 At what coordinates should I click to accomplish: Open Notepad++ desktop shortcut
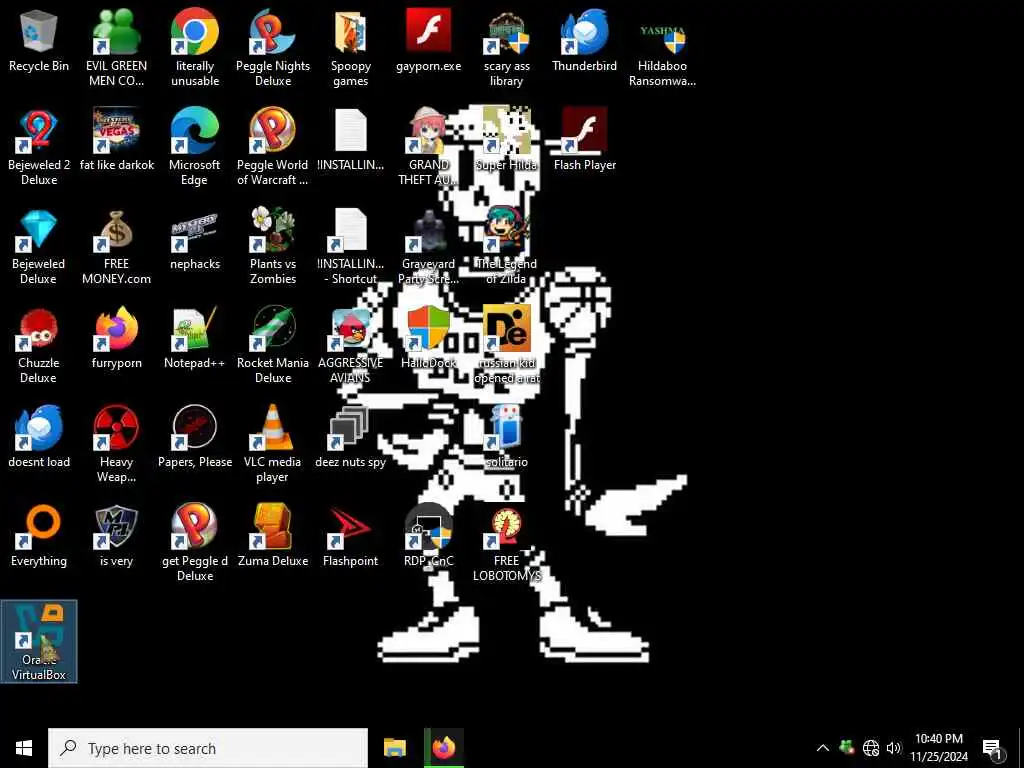[x=195, y=338]
